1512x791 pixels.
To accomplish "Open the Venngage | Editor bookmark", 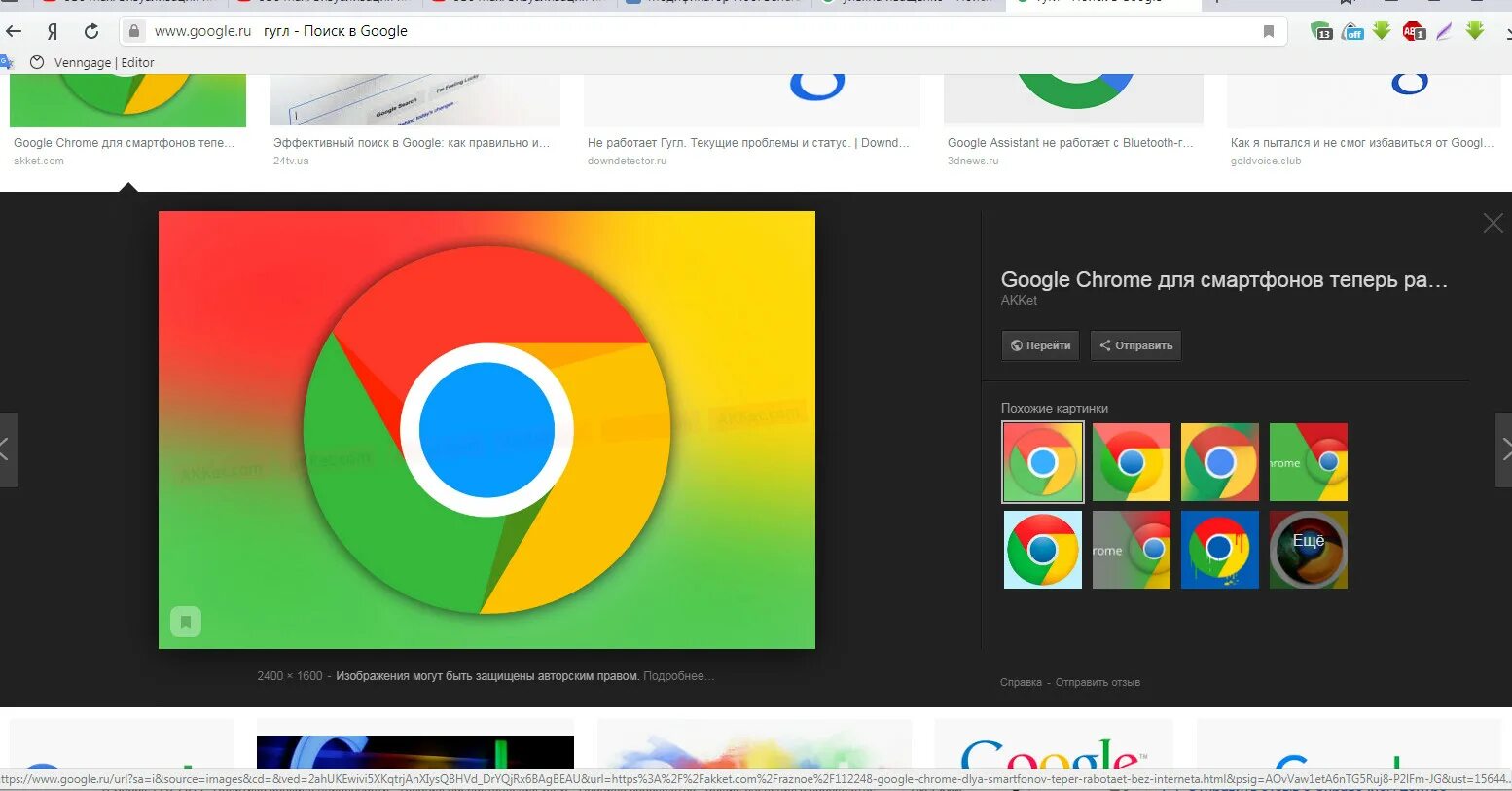I will click(104, 62).
